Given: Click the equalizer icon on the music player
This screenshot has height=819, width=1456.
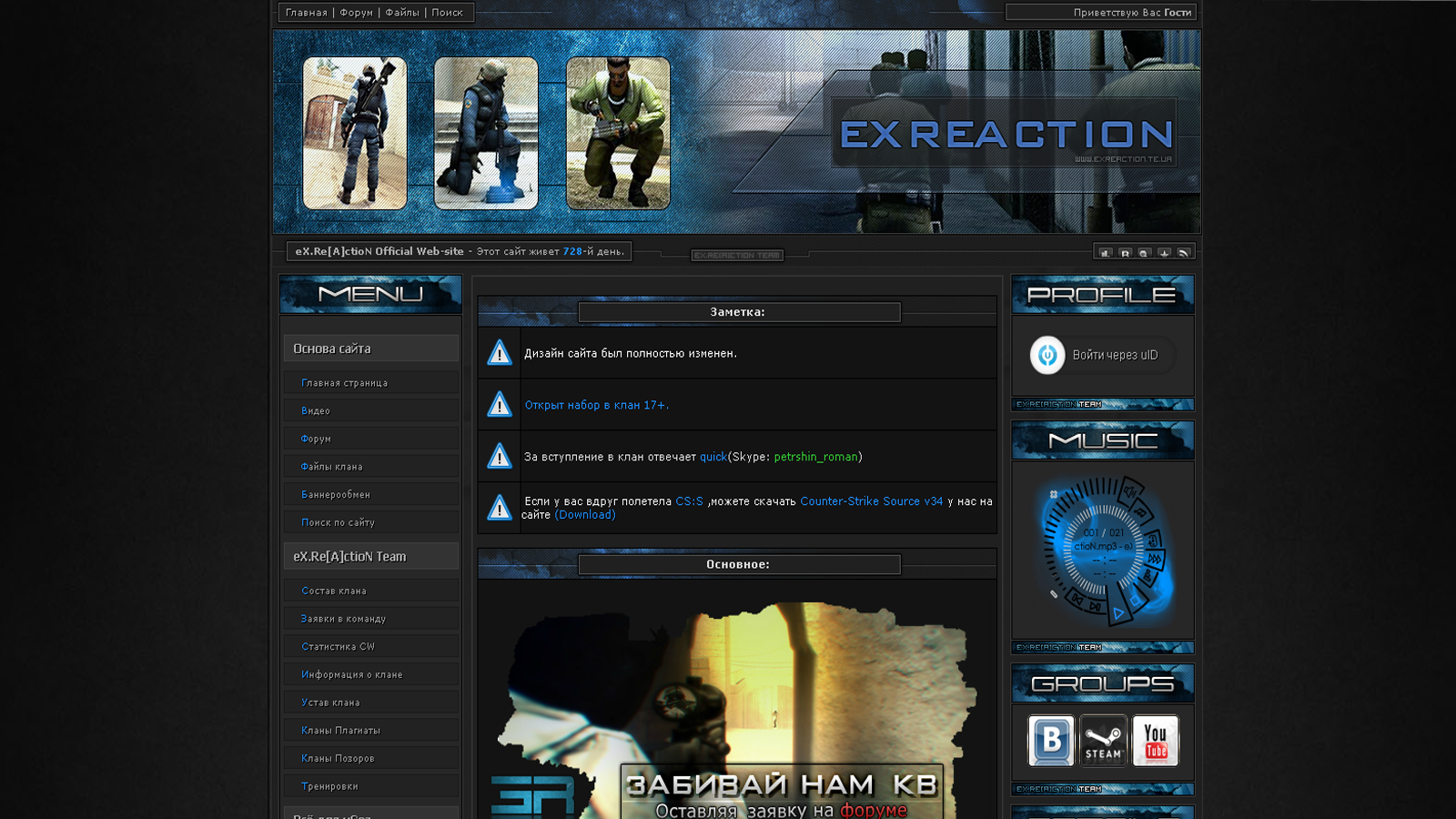Looking at the screenshot, I should tap(1148, 577).
